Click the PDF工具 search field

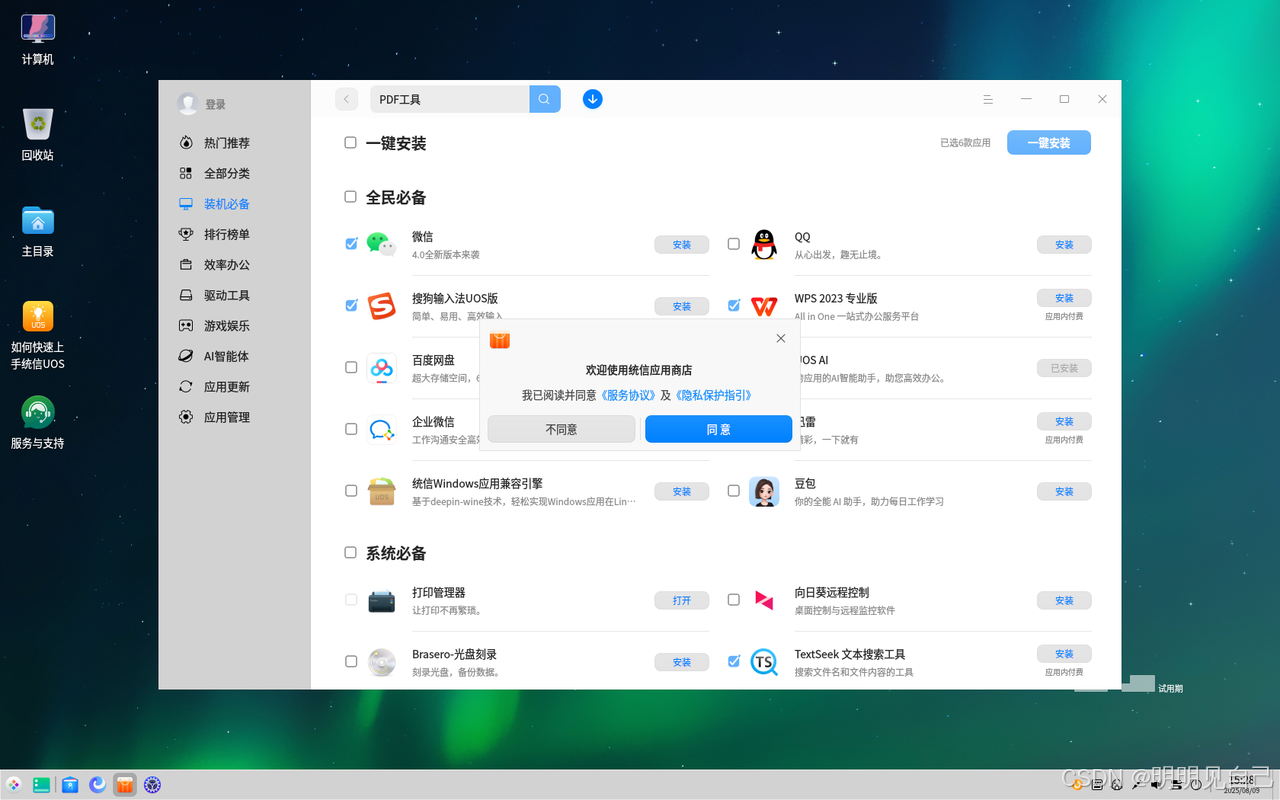pyautogui.click(x=450, y=99)
